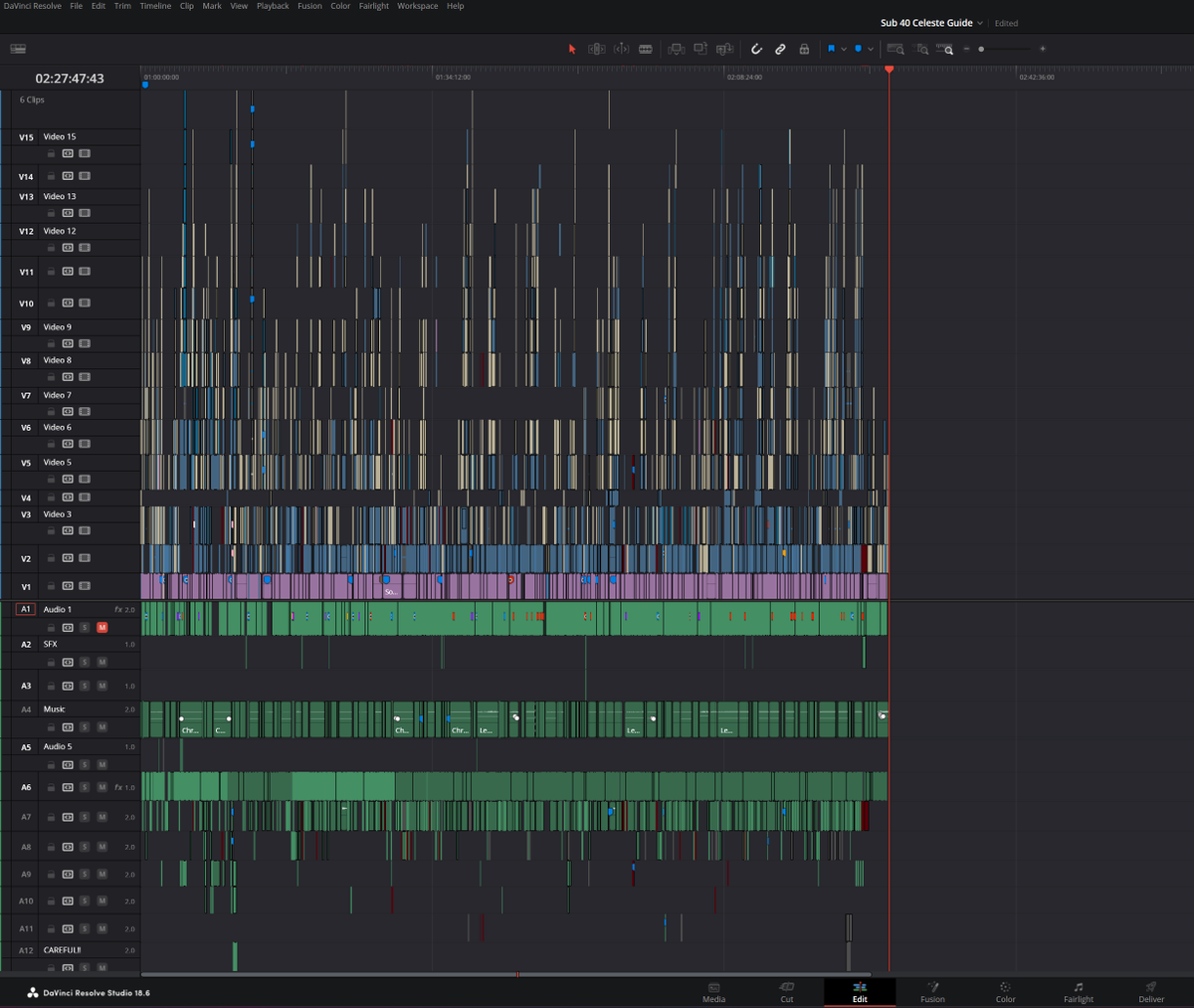
Task: Click the Insert Clip toolbar icon
Action: [677, 49]
